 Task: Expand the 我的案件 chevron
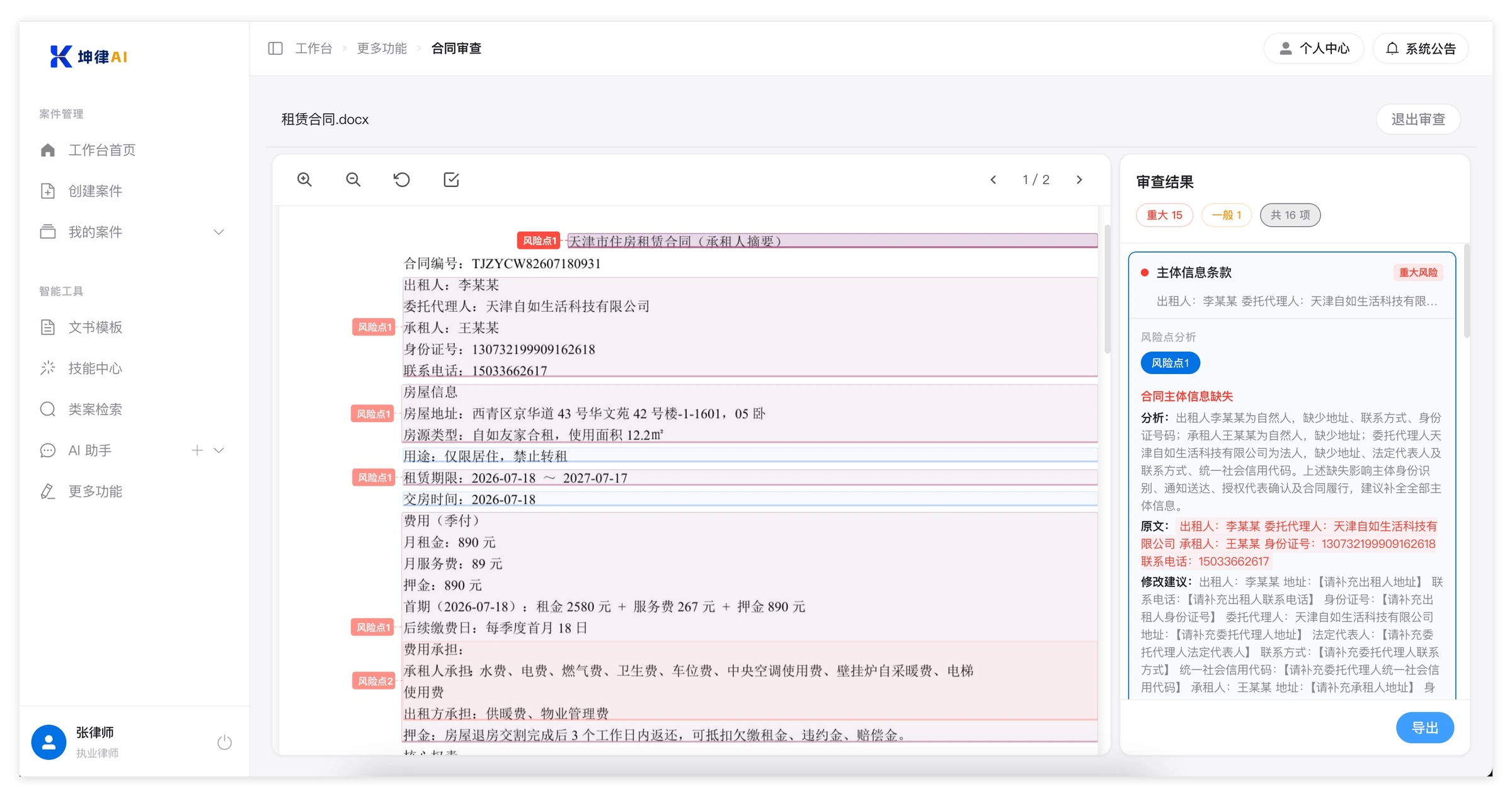(219, 232)
